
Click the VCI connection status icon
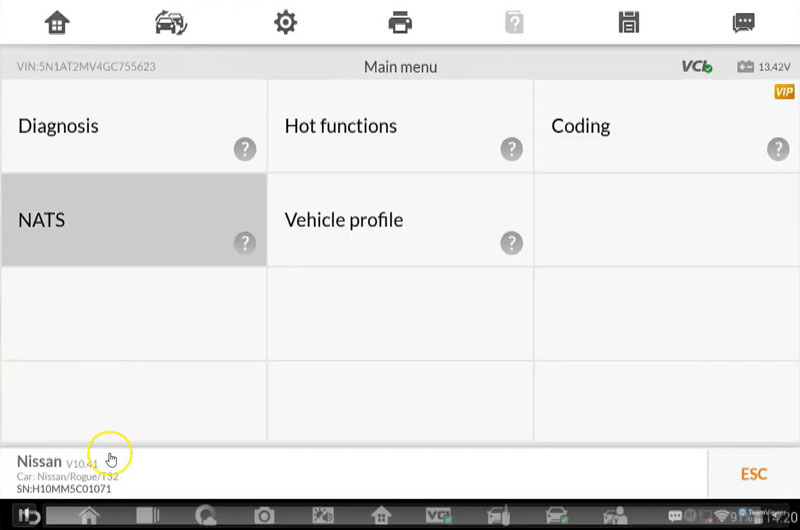point(696,67)
